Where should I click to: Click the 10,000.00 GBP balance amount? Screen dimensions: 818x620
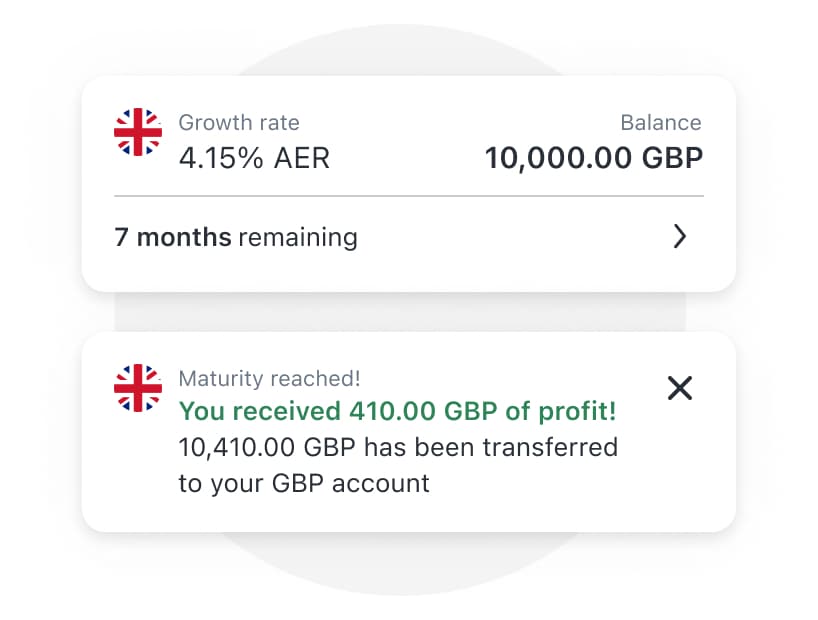[x=593, y=157]
